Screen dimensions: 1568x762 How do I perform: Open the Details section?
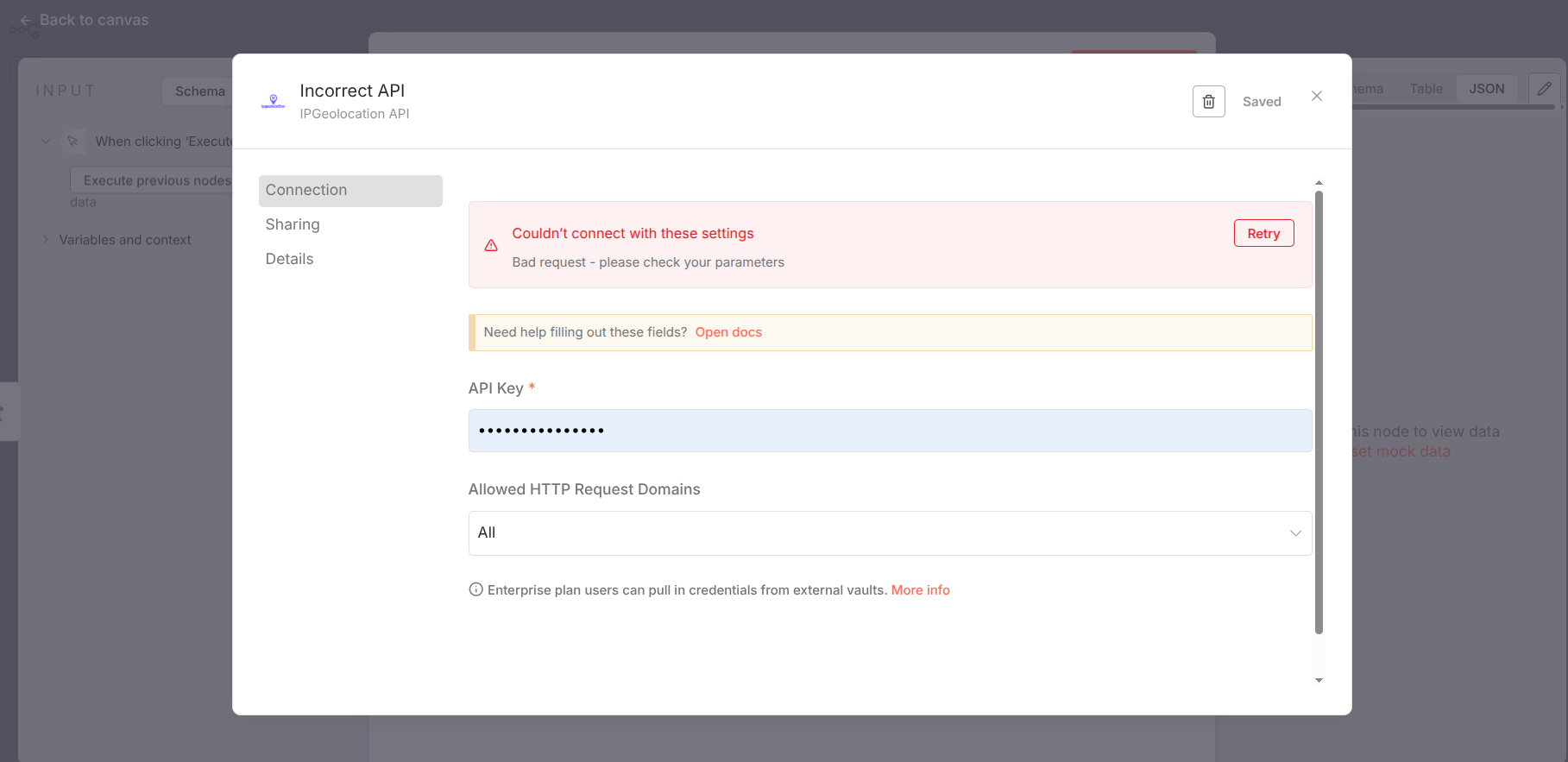tap(289, 259)
